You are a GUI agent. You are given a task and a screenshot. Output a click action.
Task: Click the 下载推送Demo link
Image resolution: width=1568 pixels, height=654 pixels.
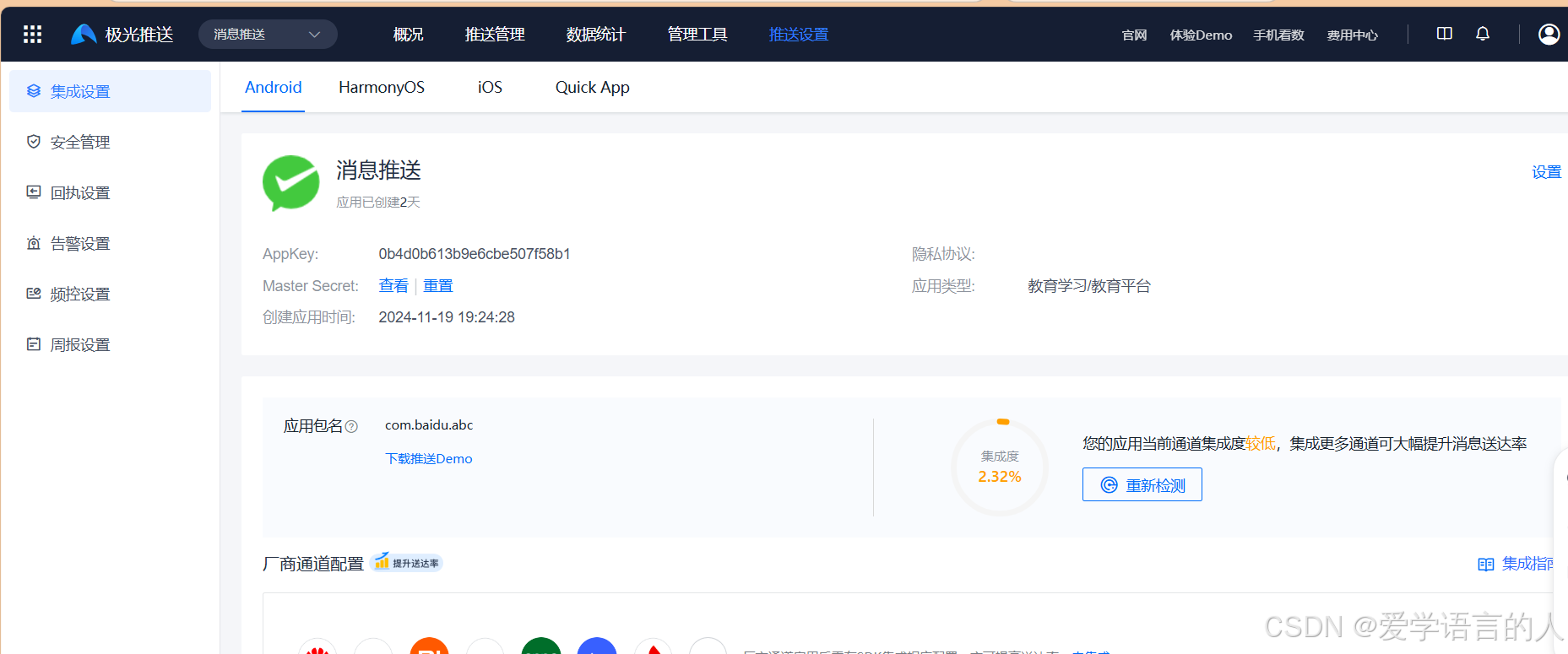pos(429,458)
